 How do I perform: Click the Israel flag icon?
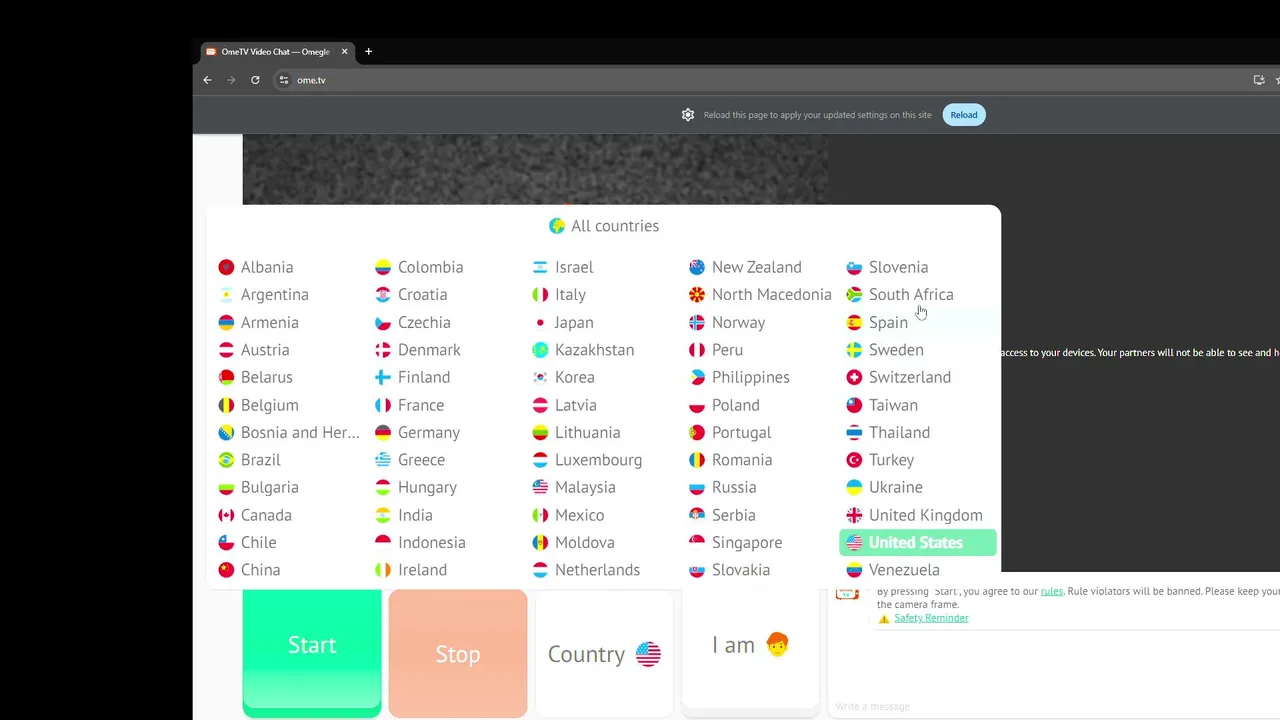click(x=540, y=267)
